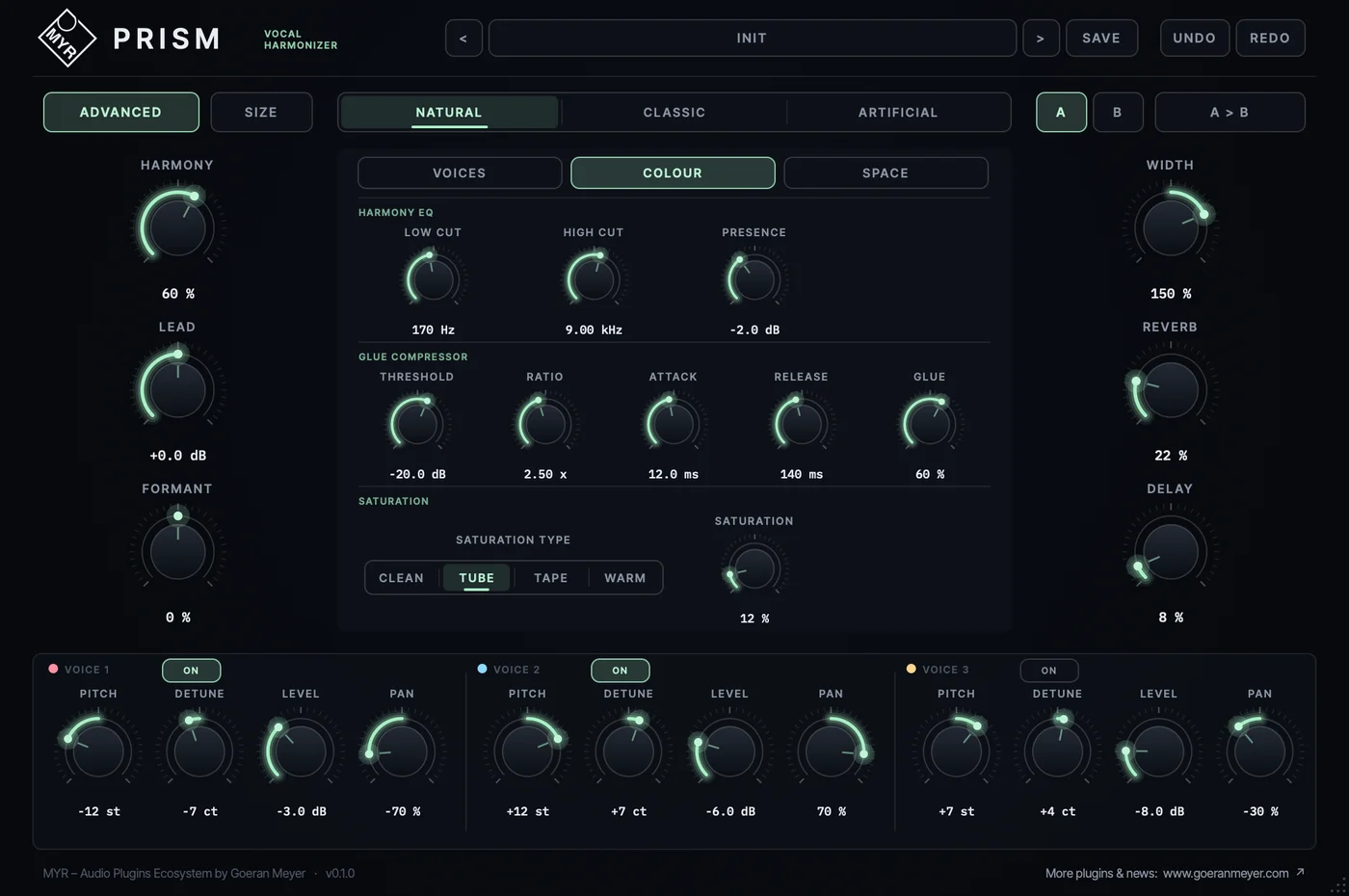Select state A for comparison

pos(1061,113)
